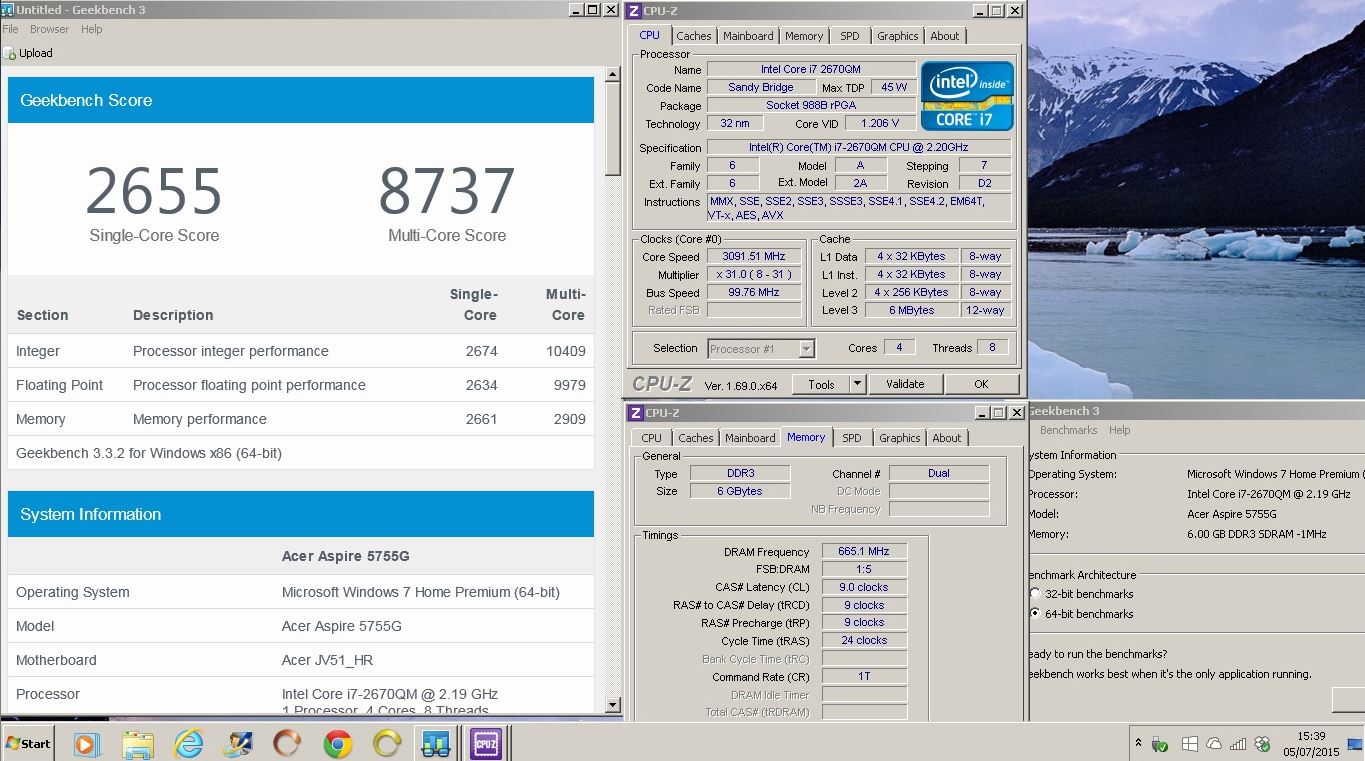Switch to Graphics tab in the processor CPU-Z window
Image resolution: width=1365 pixels, height=761 pixels.
[x=898, y=36]
